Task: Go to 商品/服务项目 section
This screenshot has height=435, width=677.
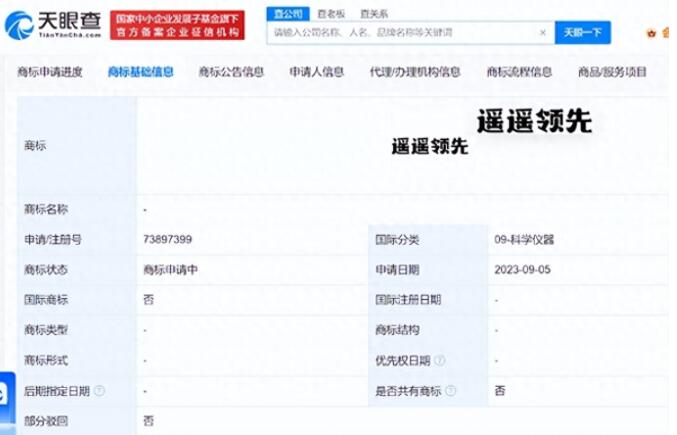Action: (x=612, y=72)
